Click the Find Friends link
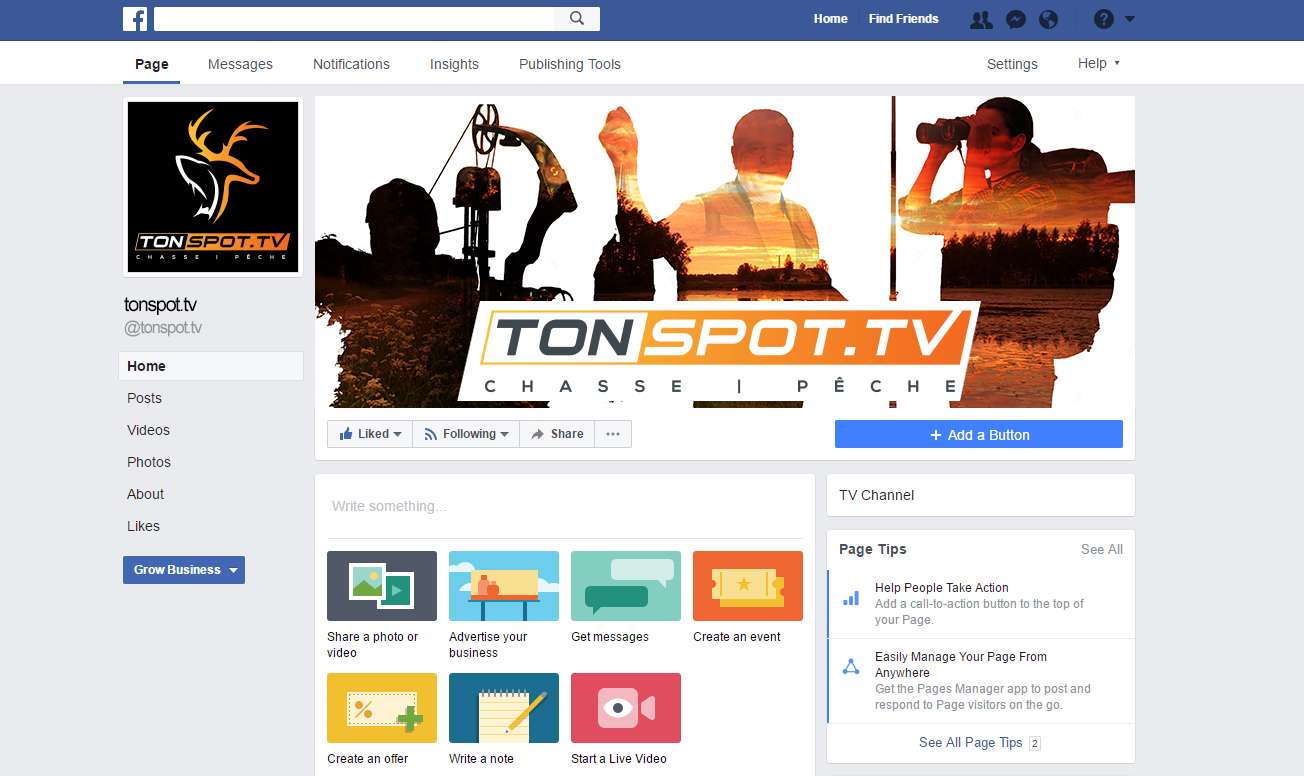 (x=904, y=19)
